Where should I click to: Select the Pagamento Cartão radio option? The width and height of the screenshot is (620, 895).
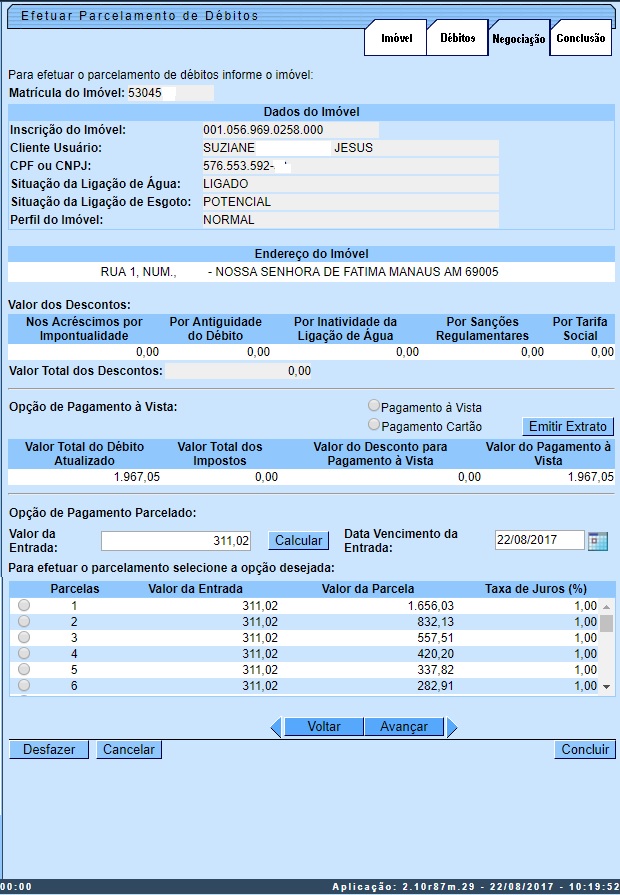point(375,425)
